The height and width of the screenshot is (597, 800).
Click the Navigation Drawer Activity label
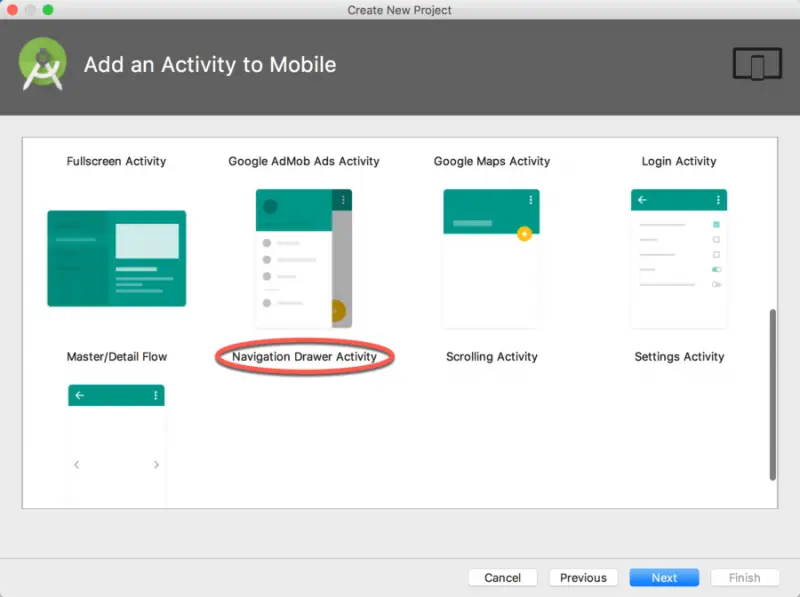coord(304,357)
